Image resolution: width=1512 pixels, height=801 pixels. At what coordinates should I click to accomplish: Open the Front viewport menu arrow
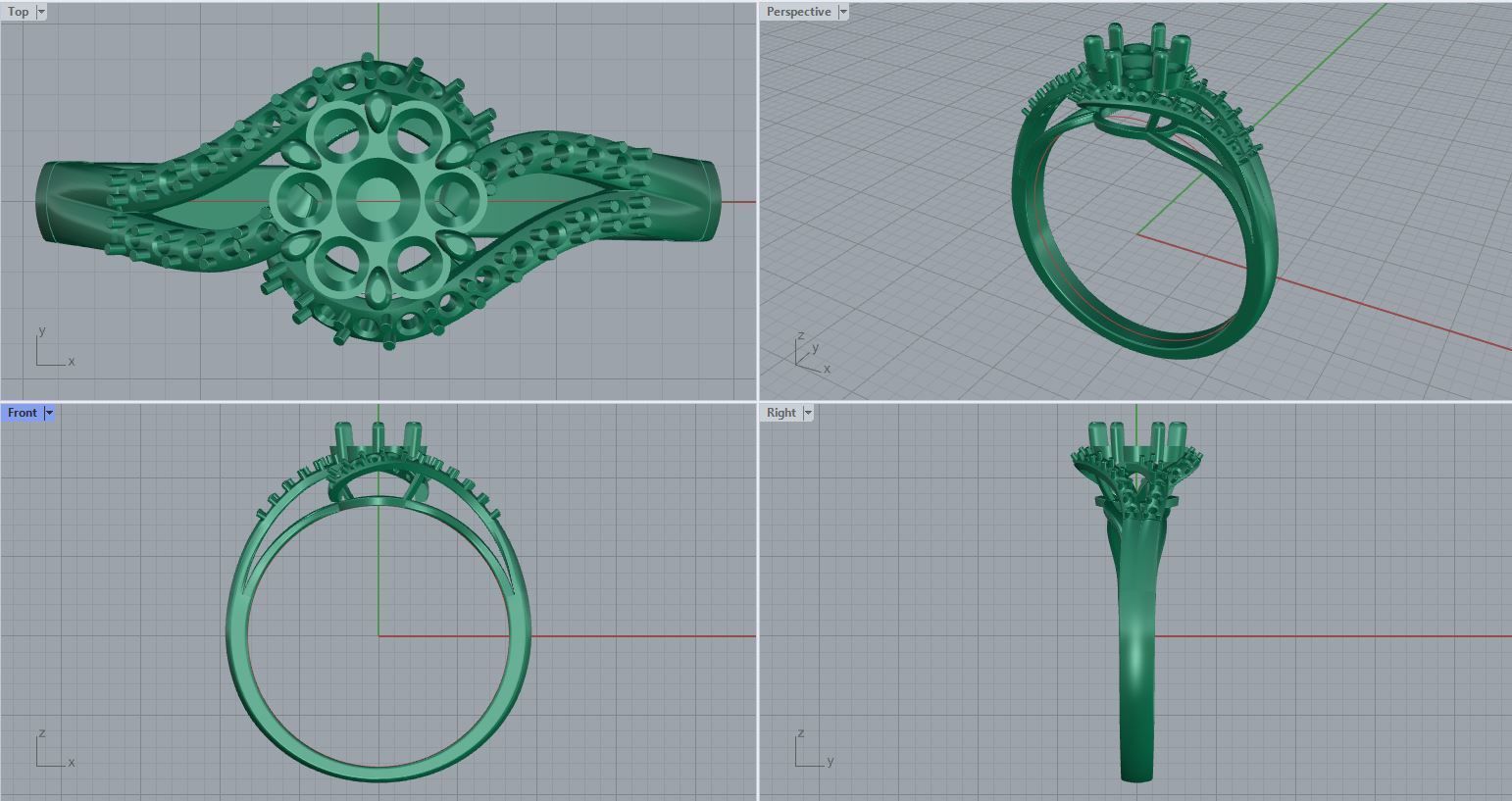(49, 413)
